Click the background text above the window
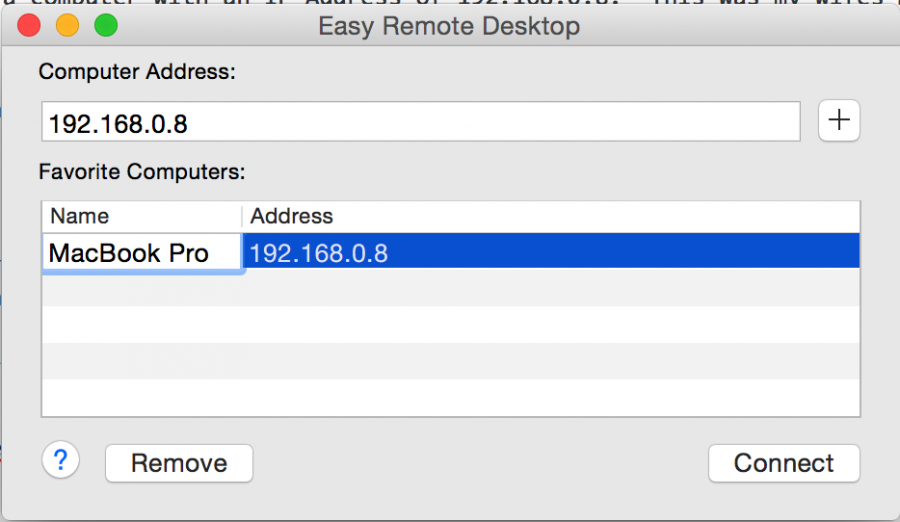Screen dimensions: 900x522 pos(700,4)
